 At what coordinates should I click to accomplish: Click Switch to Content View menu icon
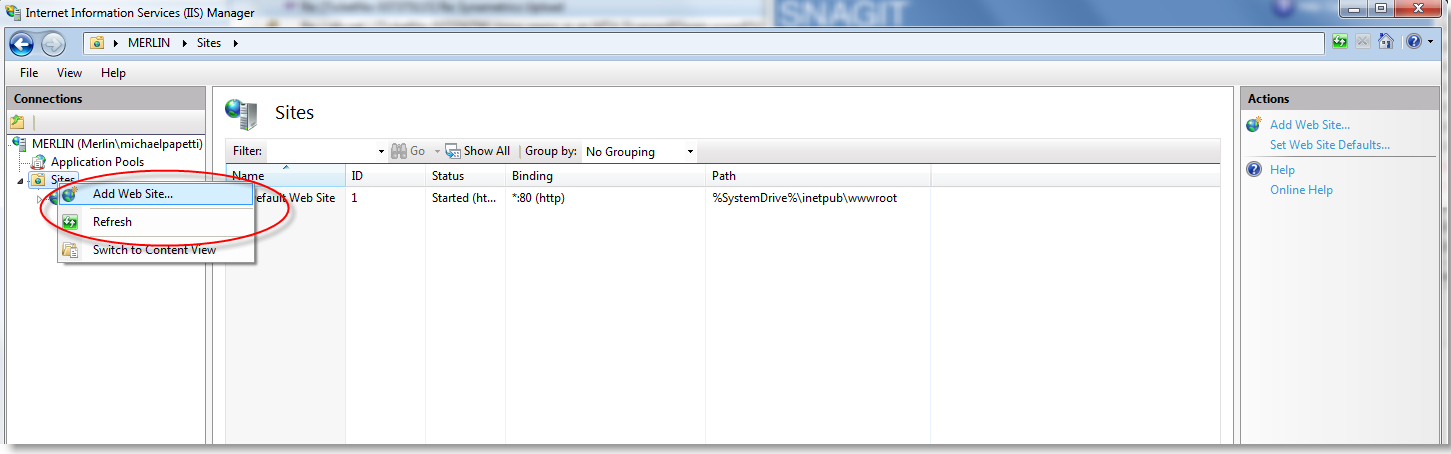pyautogui.click(x=70, y=250)
